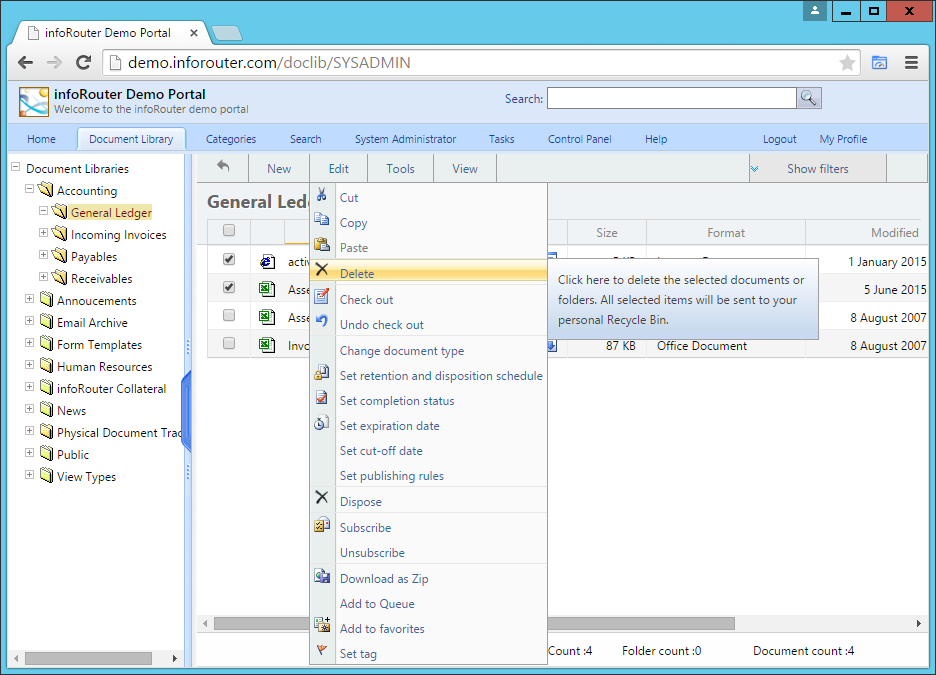Click inside the portal Search field
Screen dimensions: 936x675
coord(672,98)
